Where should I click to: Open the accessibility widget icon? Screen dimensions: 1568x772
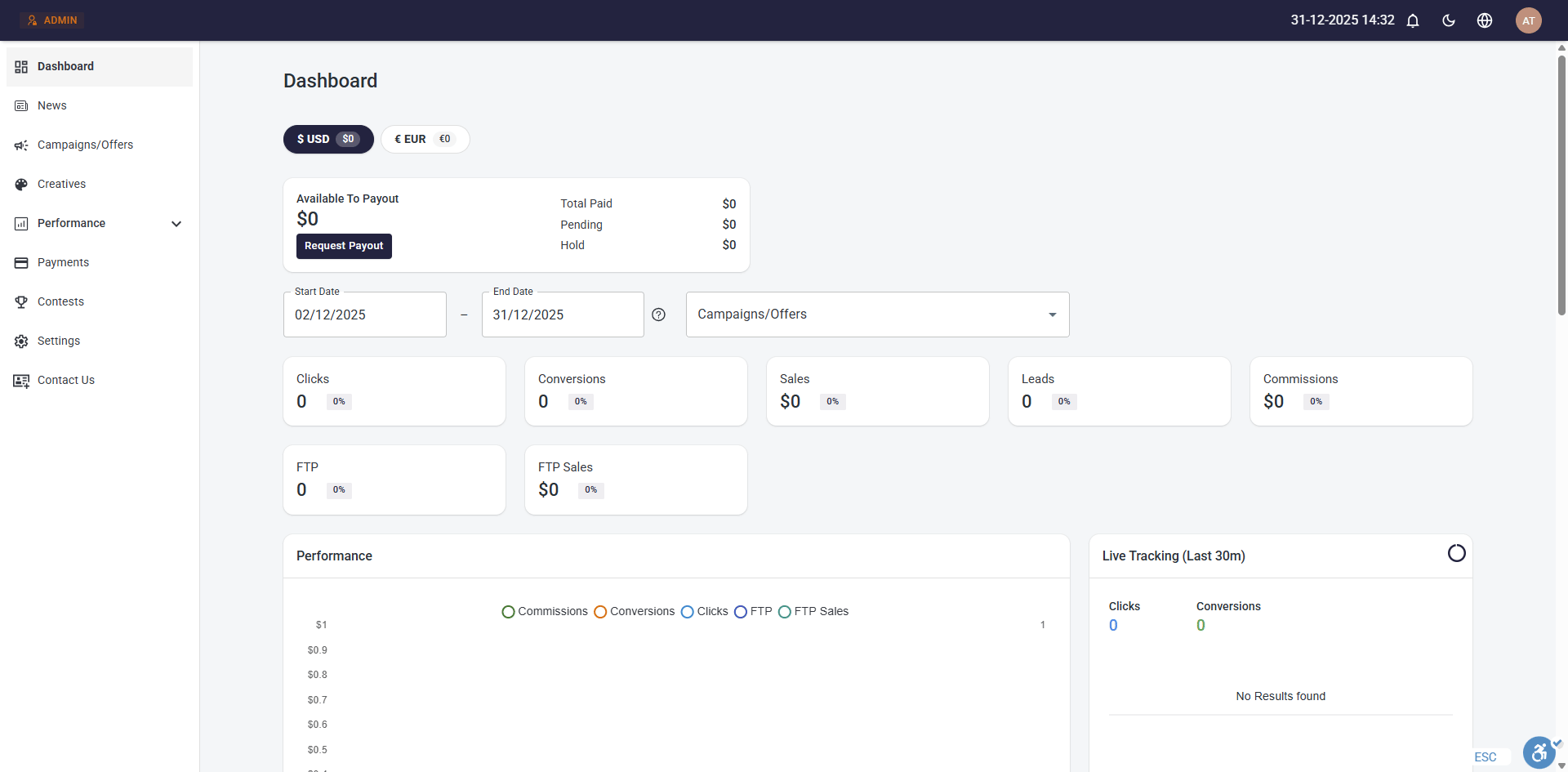click(1539, 752)
